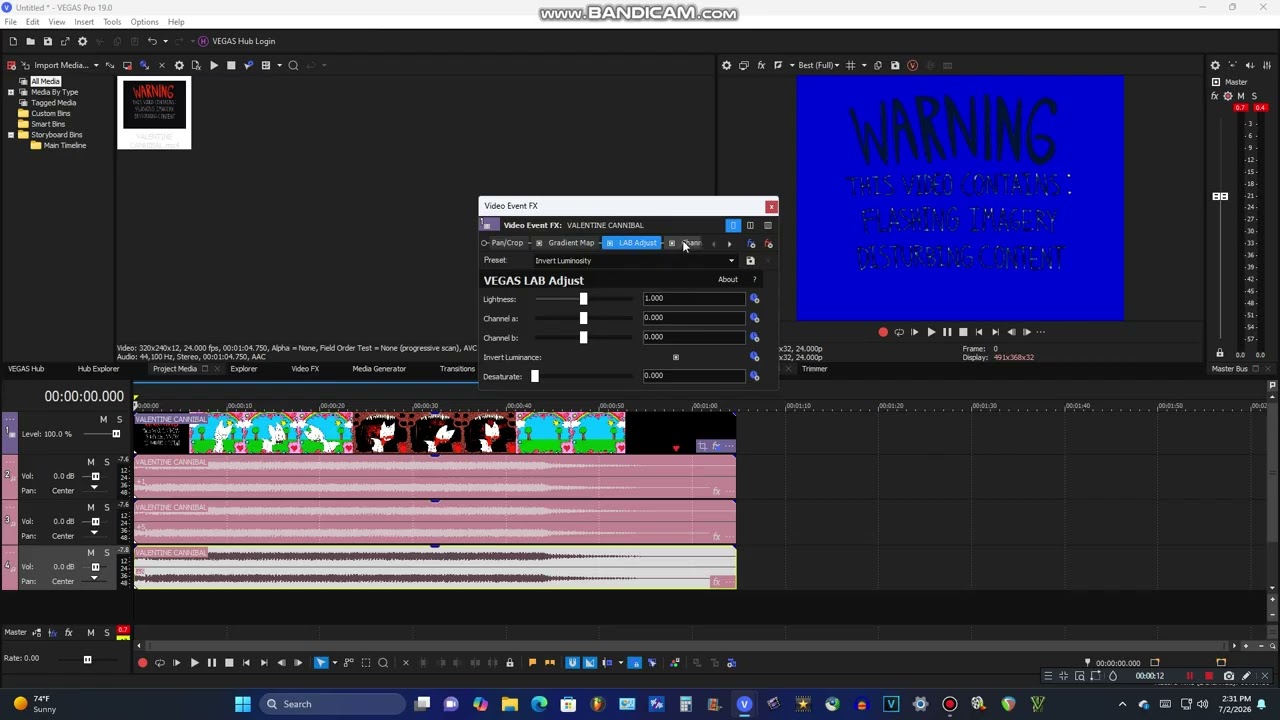Screen dimensions: 1280x720
Task: Create a new project from the toolbar
Action: coord(13,41)
